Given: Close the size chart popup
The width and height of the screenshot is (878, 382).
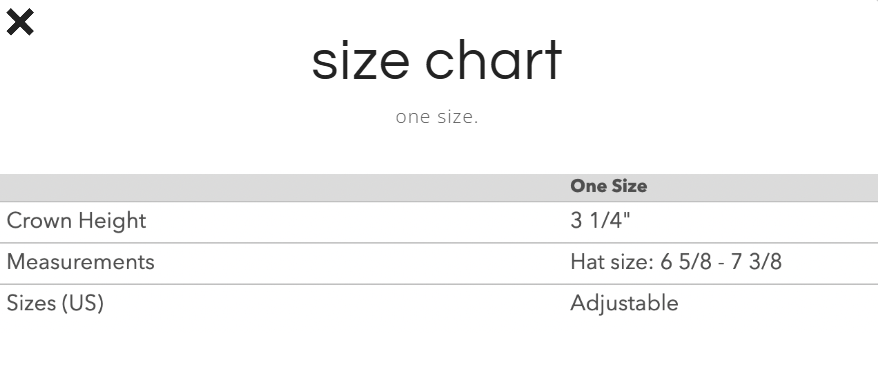Looking at the screenshot, I should point(20,22).
